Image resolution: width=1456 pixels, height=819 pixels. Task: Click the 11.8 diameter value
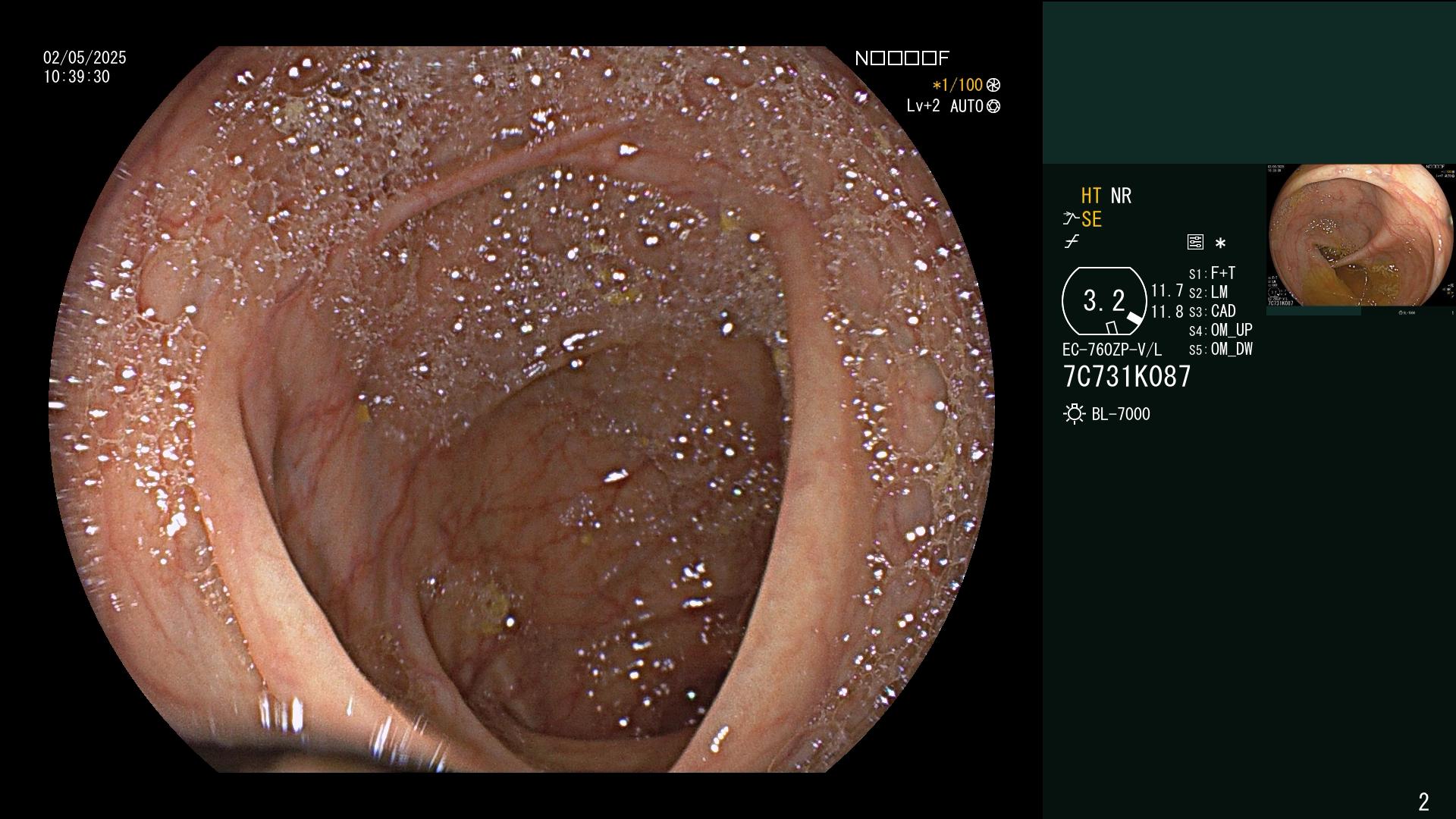coord(1167,312)
